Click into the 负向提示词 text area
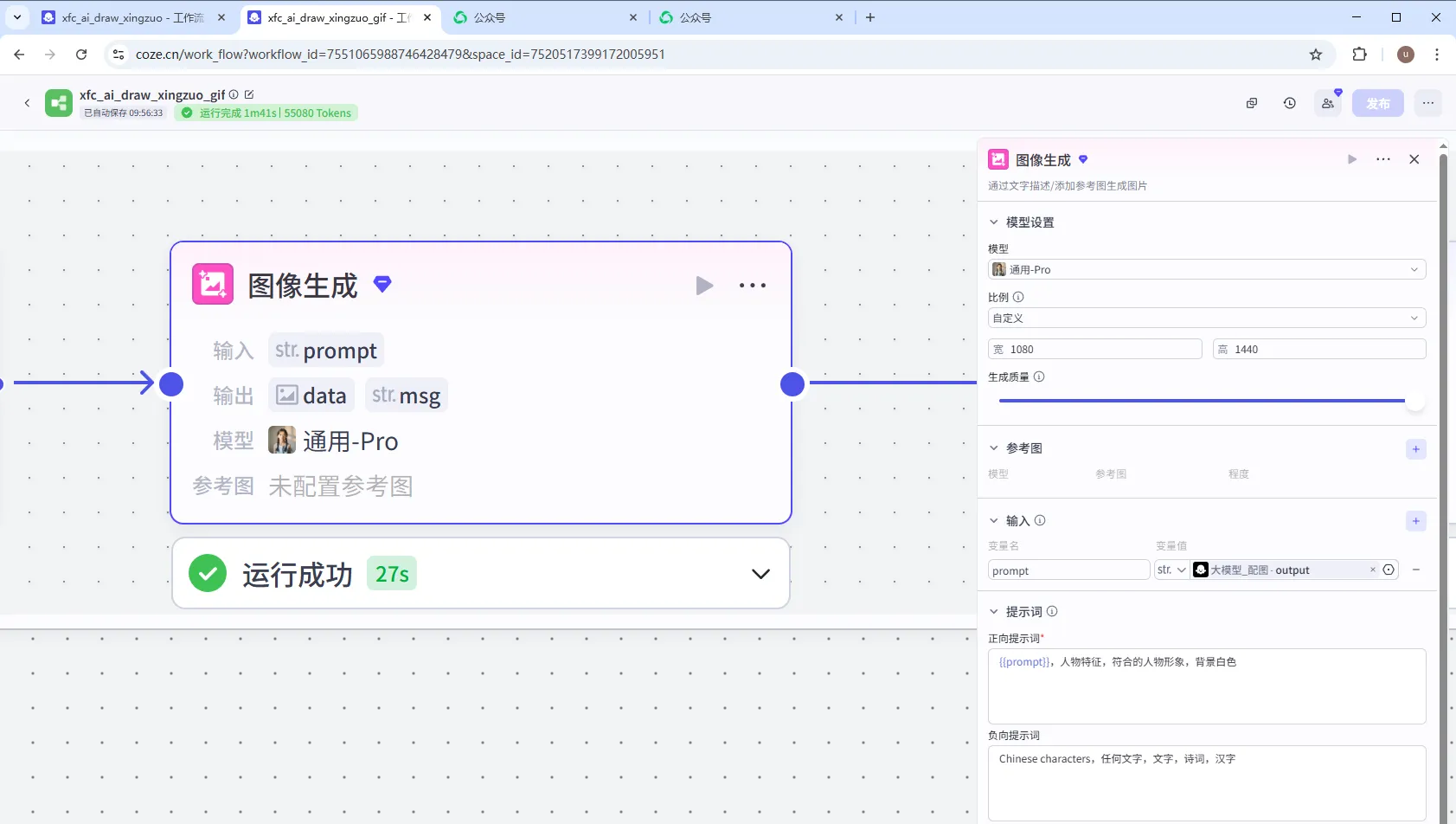Viewport: 1456px width, 824px height. pos(1207,783)
